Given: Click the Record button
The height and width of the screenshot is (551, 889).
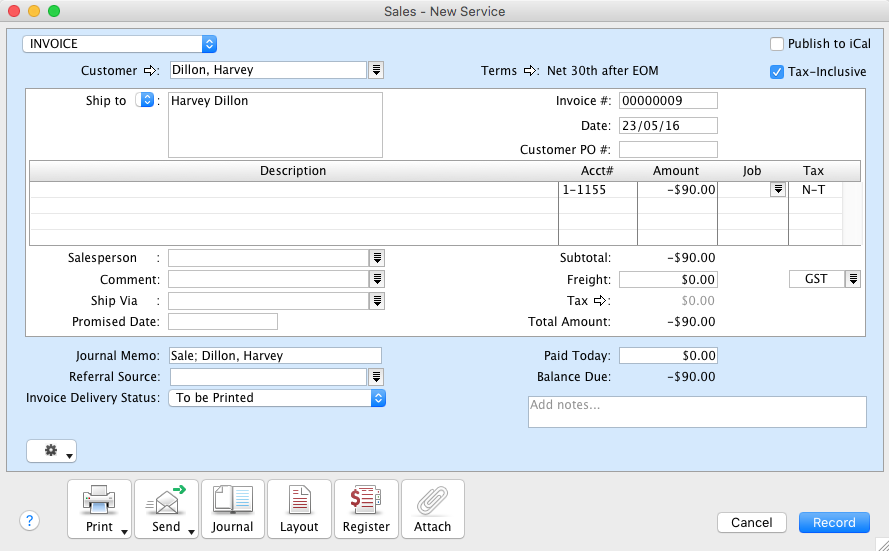Looking at the screenshot, I should (x=834, y=522).
